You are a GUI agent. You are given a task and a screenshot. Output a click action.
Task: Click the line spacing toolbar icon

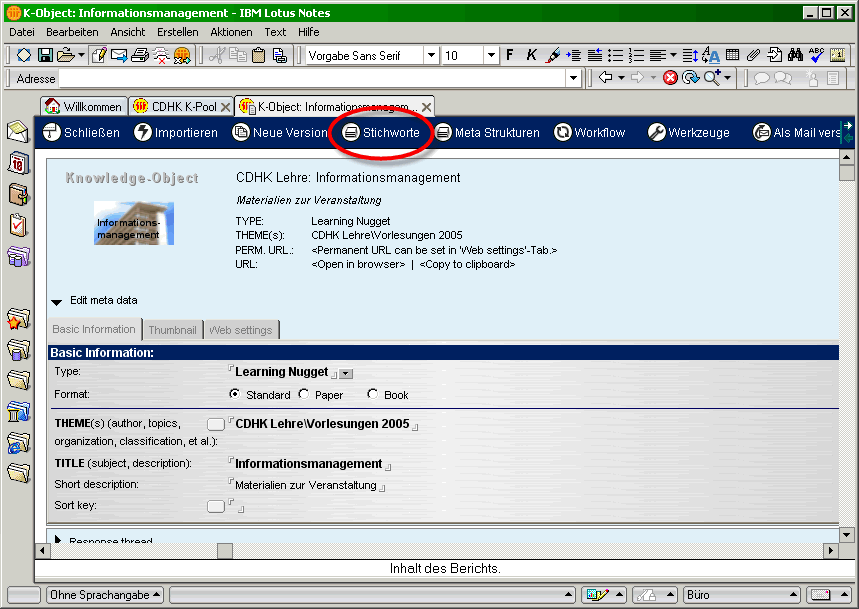[690, 55]
